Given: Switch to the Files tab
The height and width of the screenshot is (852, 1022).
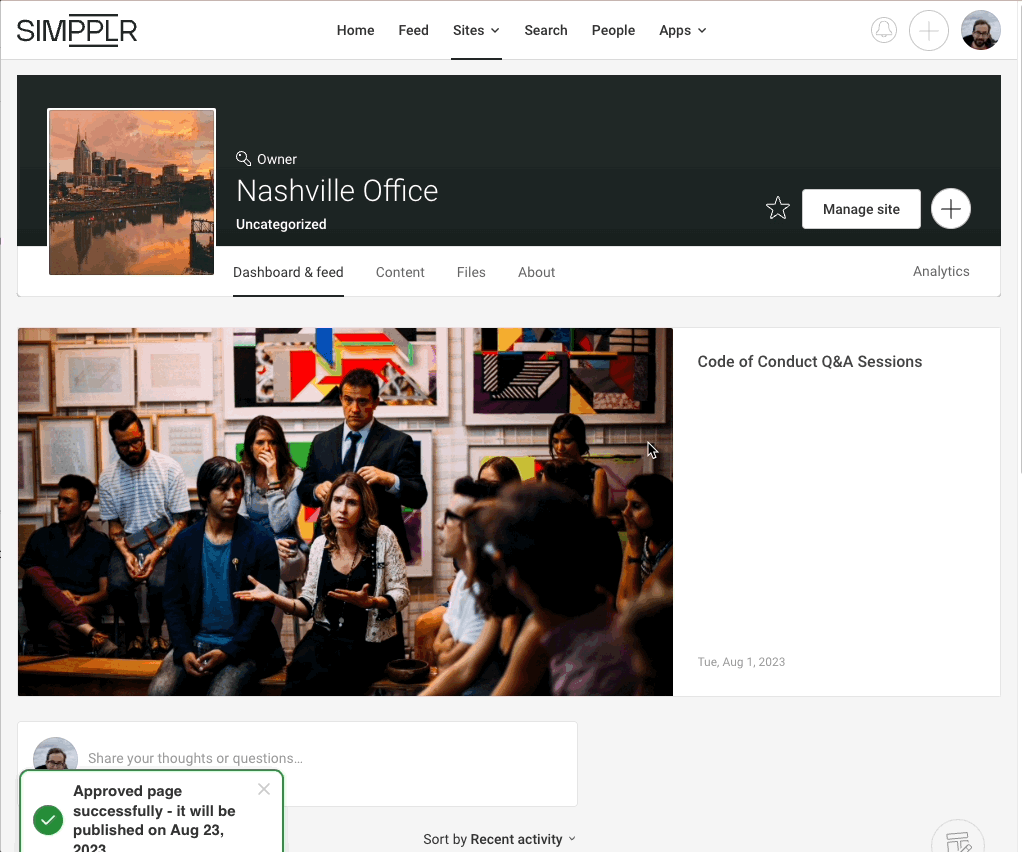Looking at the screenshot, I should 471,272.
